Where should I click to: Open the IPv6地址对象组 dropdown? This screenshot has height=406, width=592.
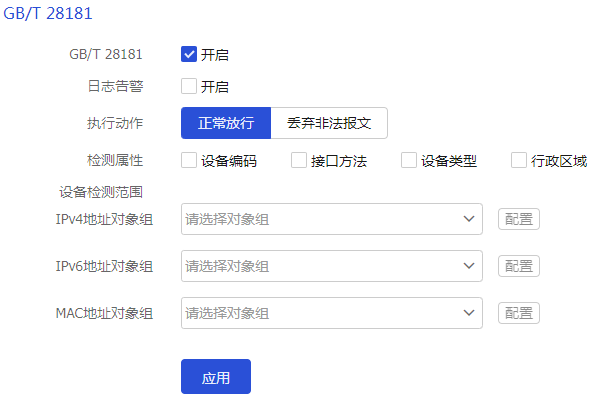click(332, 266)
